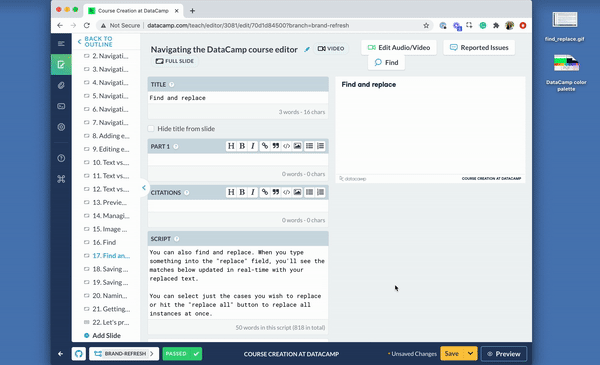600x365 pixels.
Task: Click the yellow Save button
Action: point(452,354)
